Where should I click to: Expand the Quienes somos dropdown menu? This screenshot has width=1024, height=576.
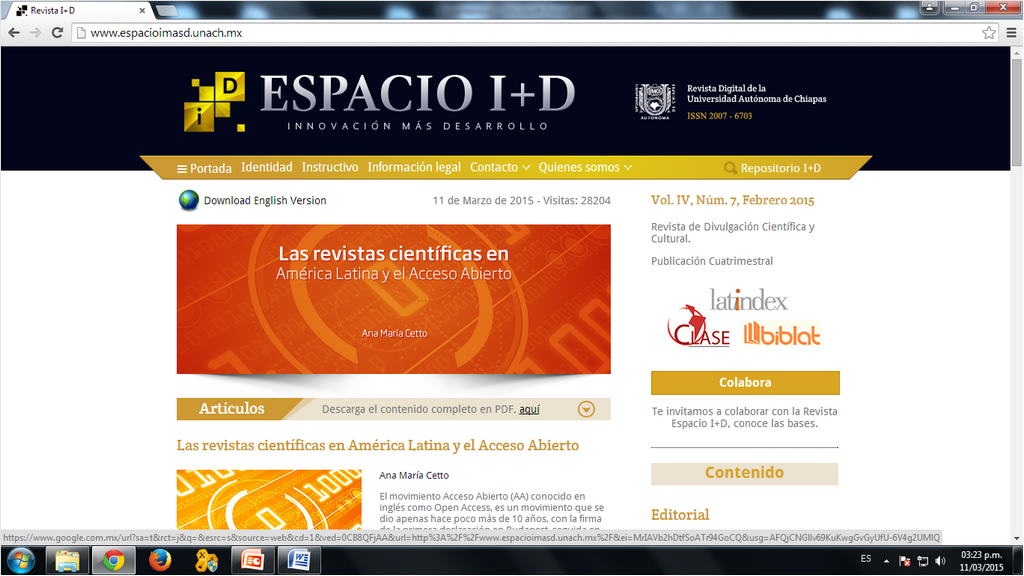[584, 167]
